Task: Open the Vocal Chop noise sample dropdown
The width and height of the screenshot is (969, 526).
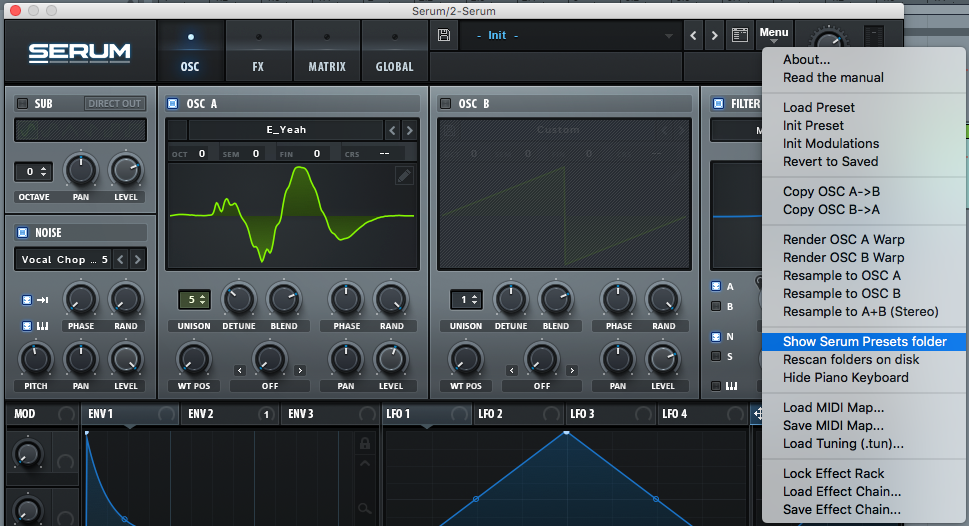Action: 64,260
